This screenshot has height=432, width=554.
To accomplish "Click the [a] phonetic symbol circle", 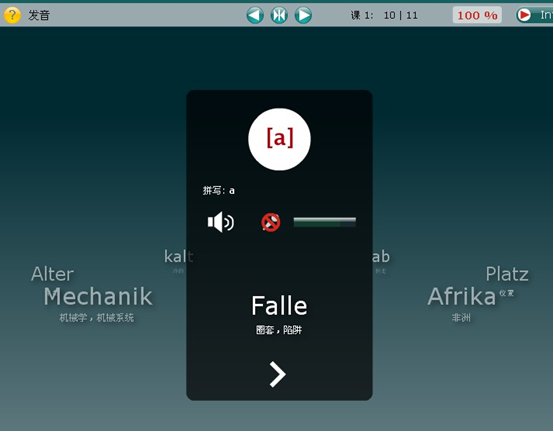I will pyautogui.click(x=279, y=139).
